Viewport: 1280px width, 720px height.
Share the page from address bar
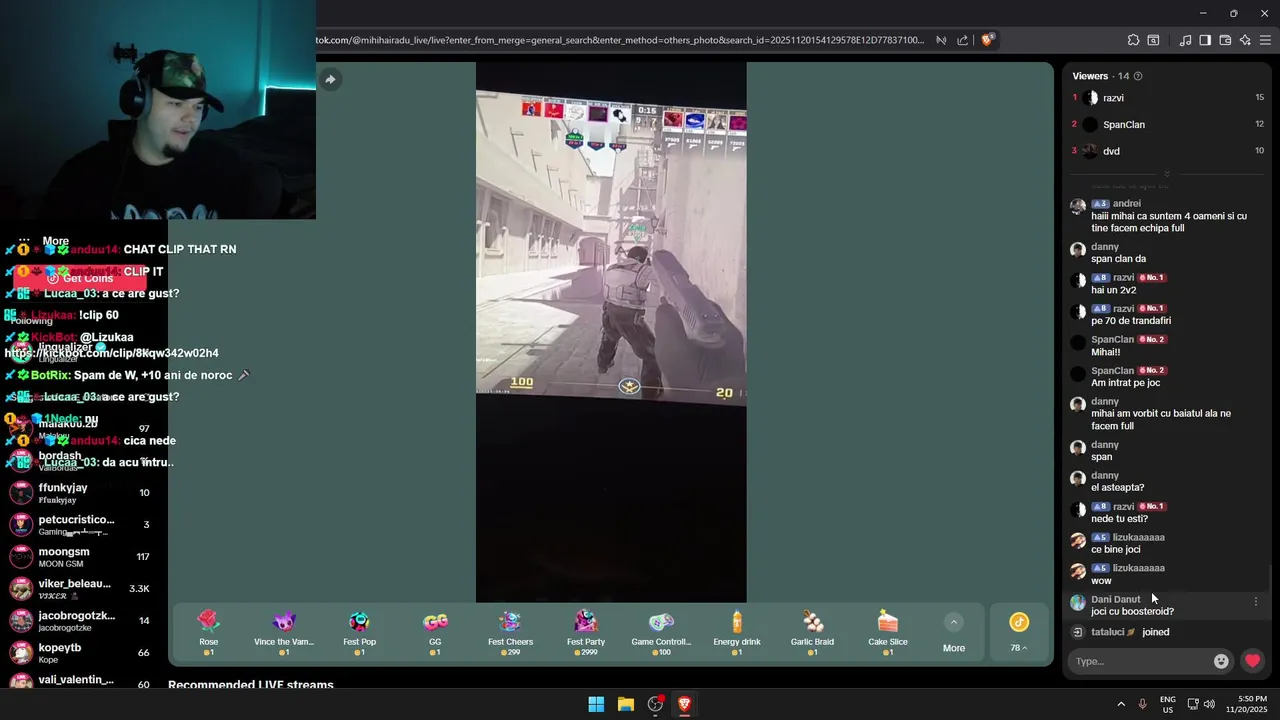(962, 40)
